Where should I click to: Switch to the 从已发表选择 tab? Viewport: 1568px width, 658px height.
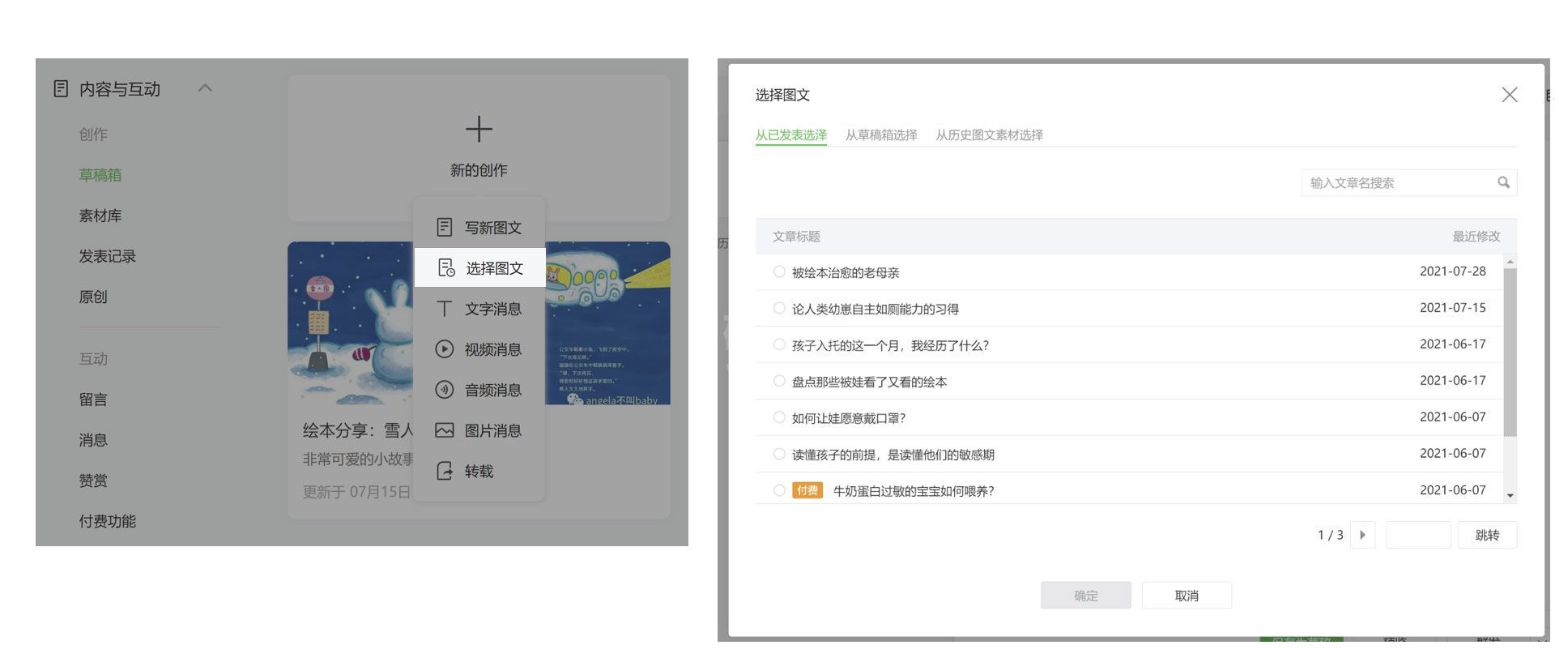point(790,135)
